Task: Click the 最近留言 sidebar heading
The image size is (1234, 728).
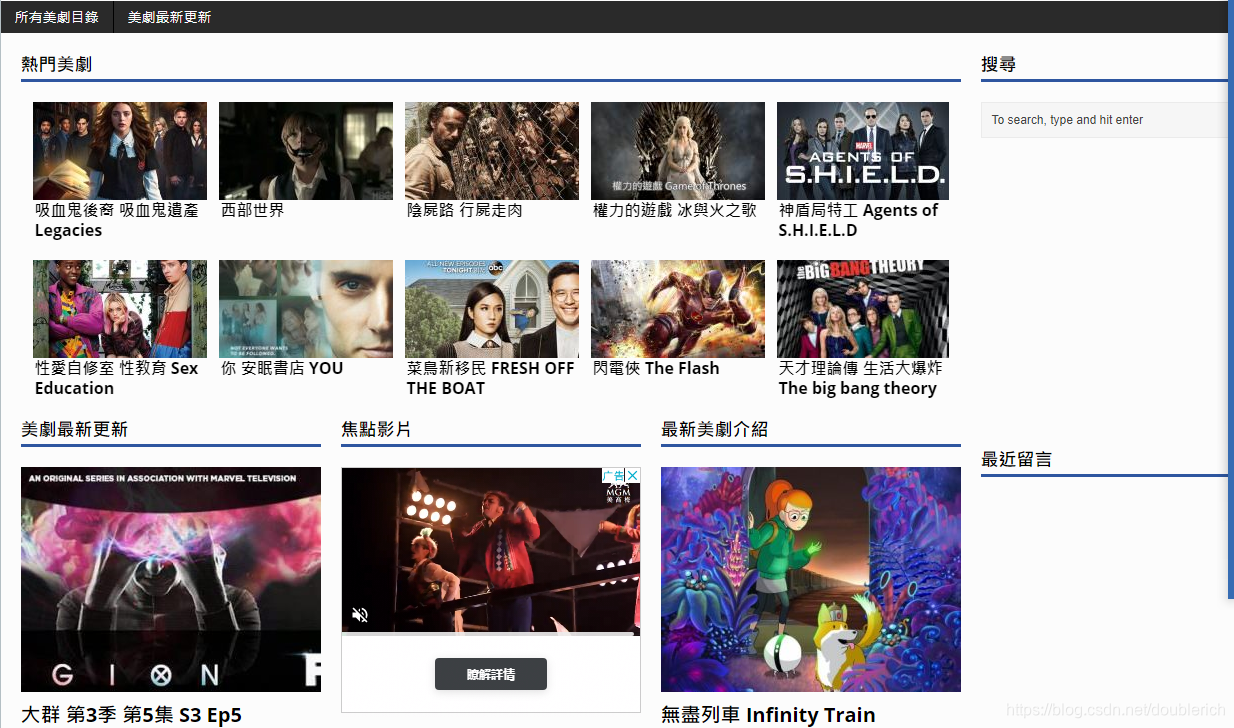Action: (1017, 459)
